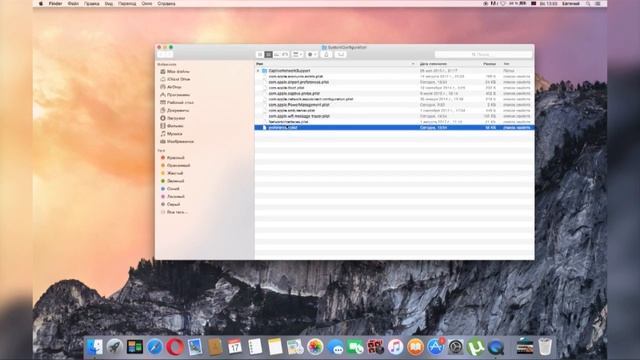Screen dimensions: 640x360
Task: Open Изображения in the sidebar
Action: pos(177,141)
